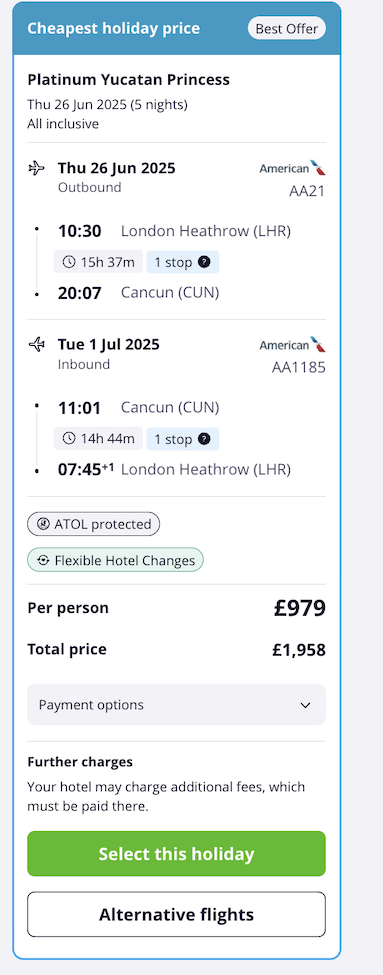Screen dimensions: 383x975
Task: Open Alternative flights
Action: pyautogui.click(x=177, y=915)
